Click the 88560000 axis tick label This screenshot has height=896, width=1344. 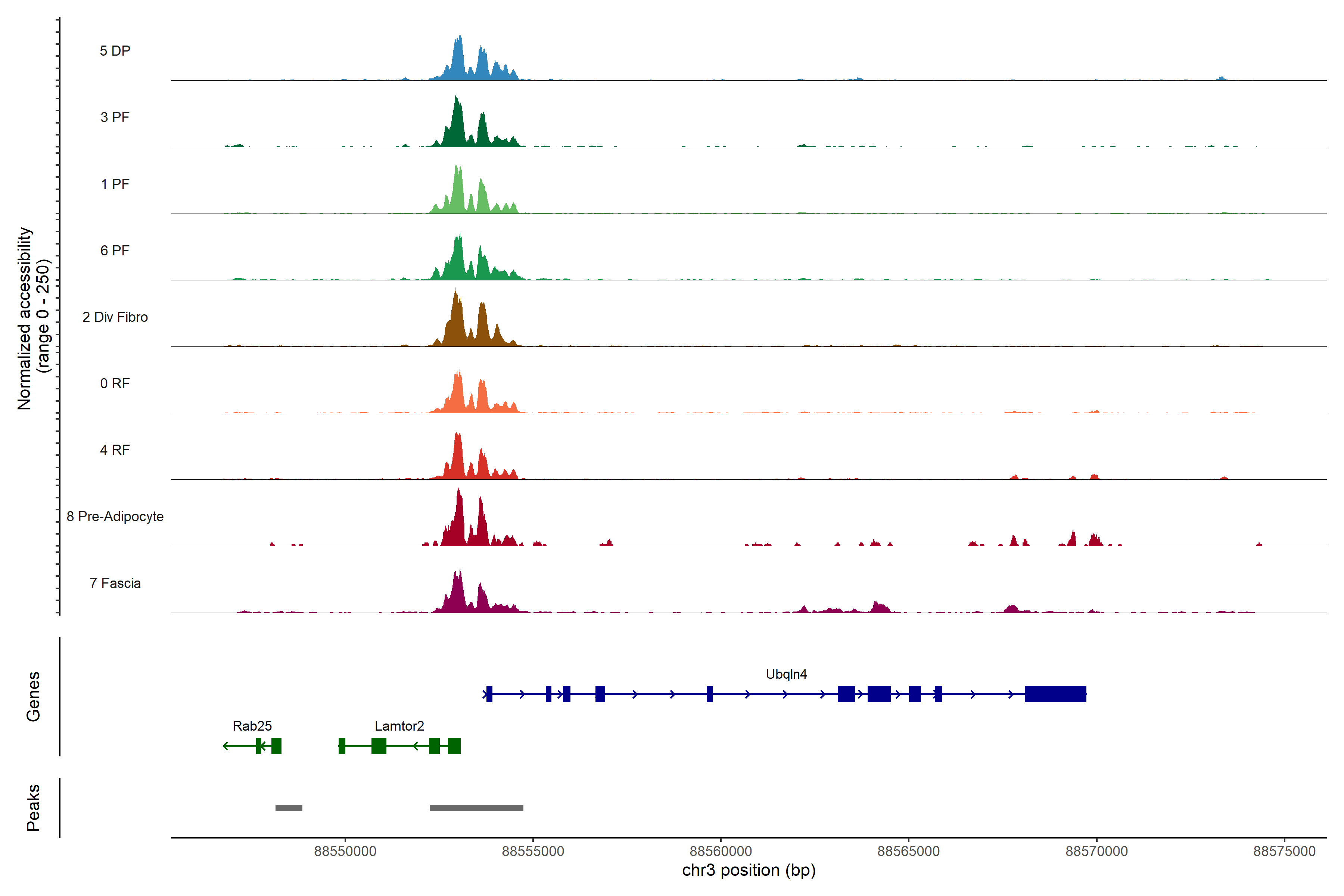pyautogui.click(x=721, y=852)
